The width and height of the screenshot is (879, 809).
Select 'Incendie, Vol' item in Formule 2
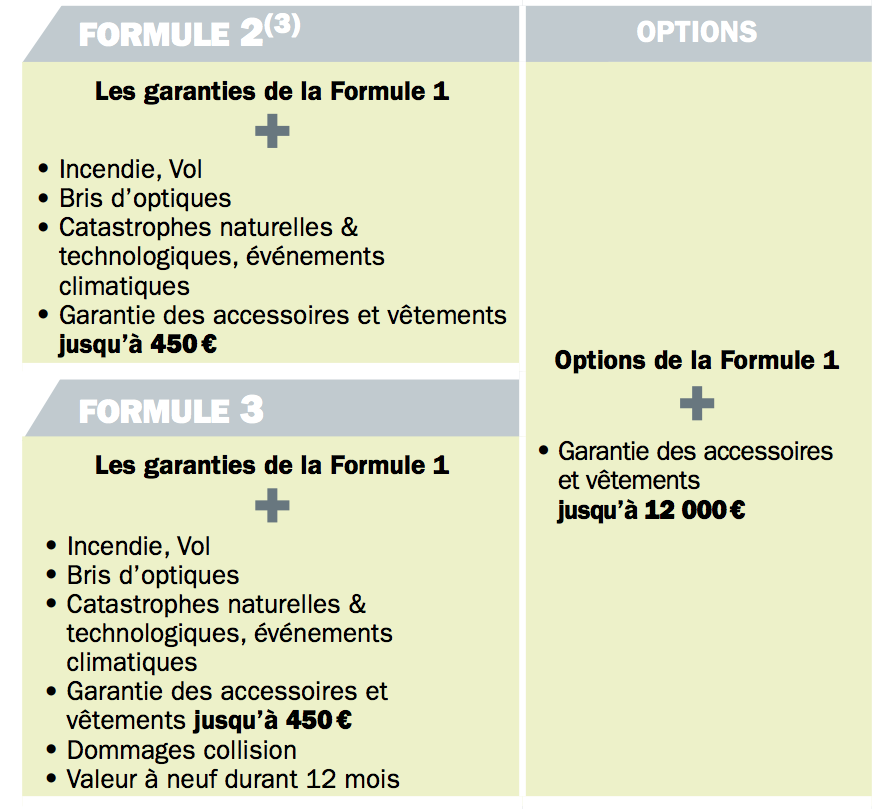pyautogui.click(x=131, y=169)
